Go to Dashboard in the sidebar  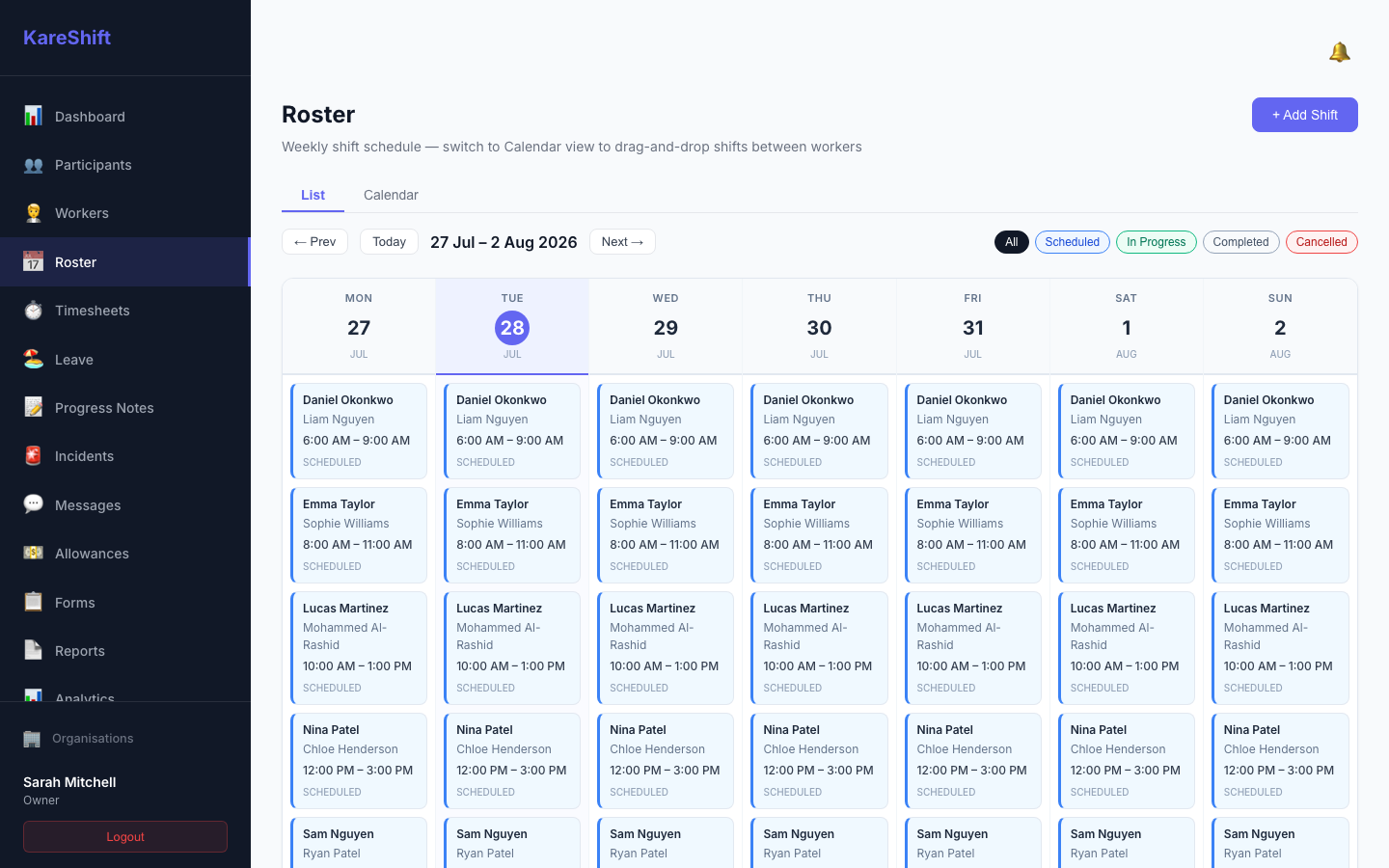(x=125, y=117)
